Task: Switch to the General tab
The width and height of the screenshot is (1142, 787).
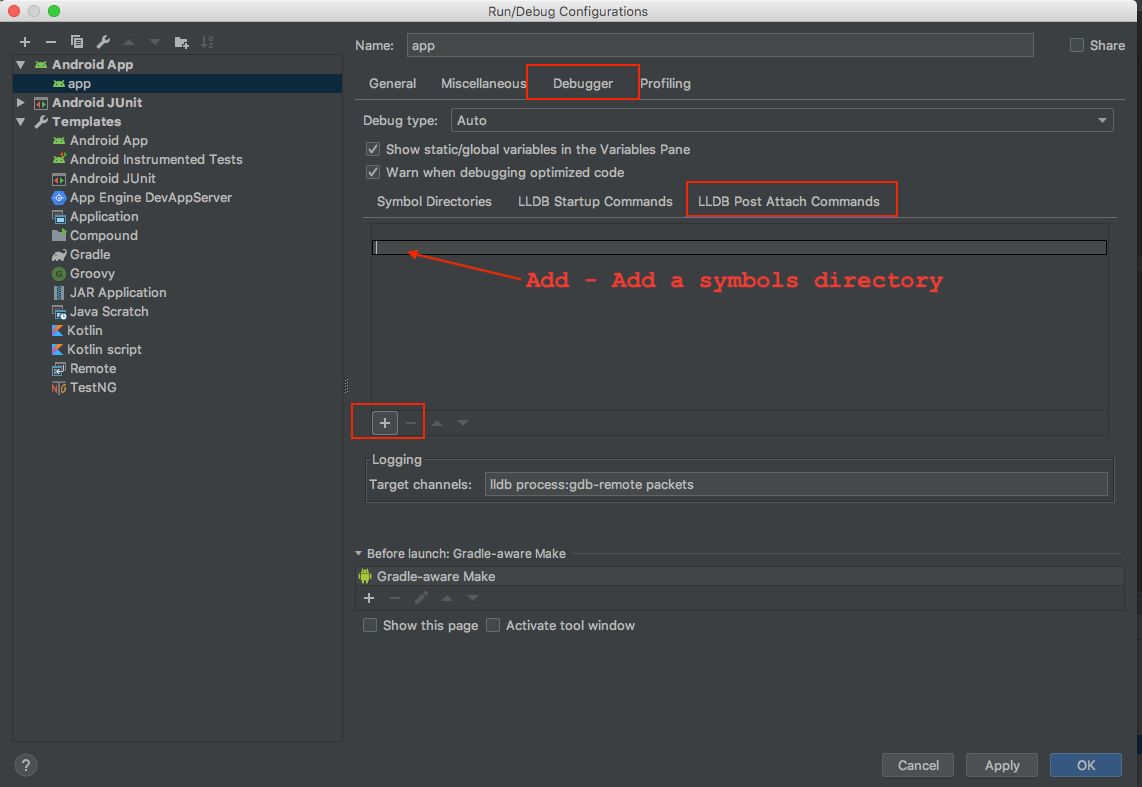Action: tap(393, 84)
